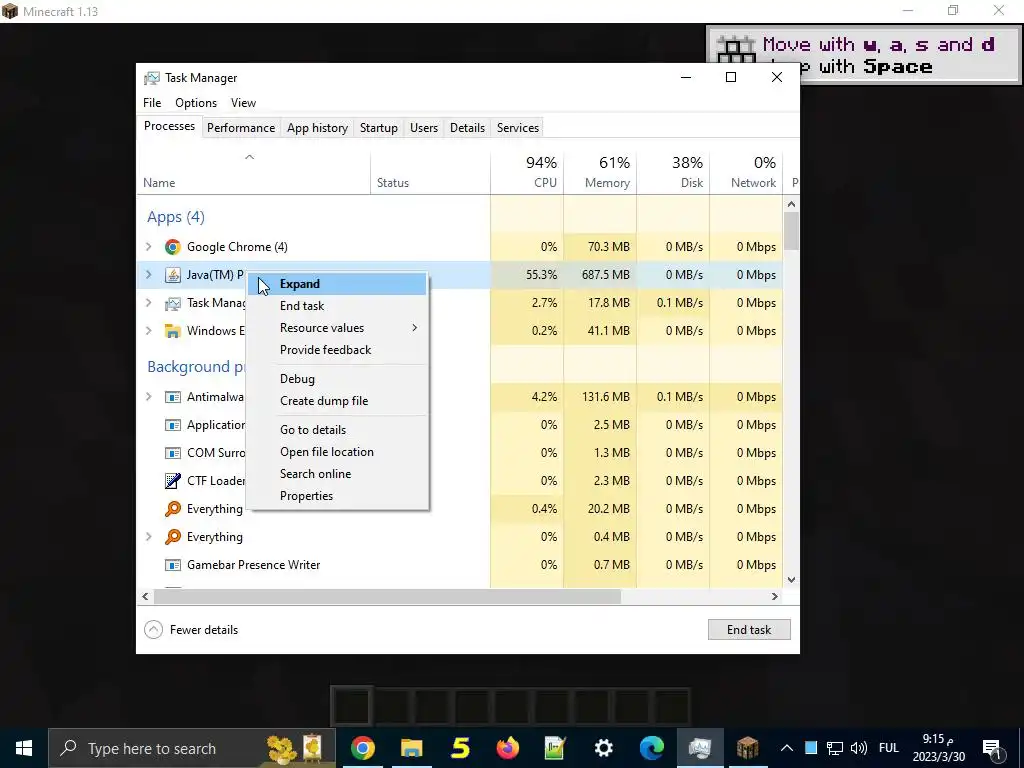1024x768 pixels.
Task: Choose Open file location
Action: coord(337,452)
